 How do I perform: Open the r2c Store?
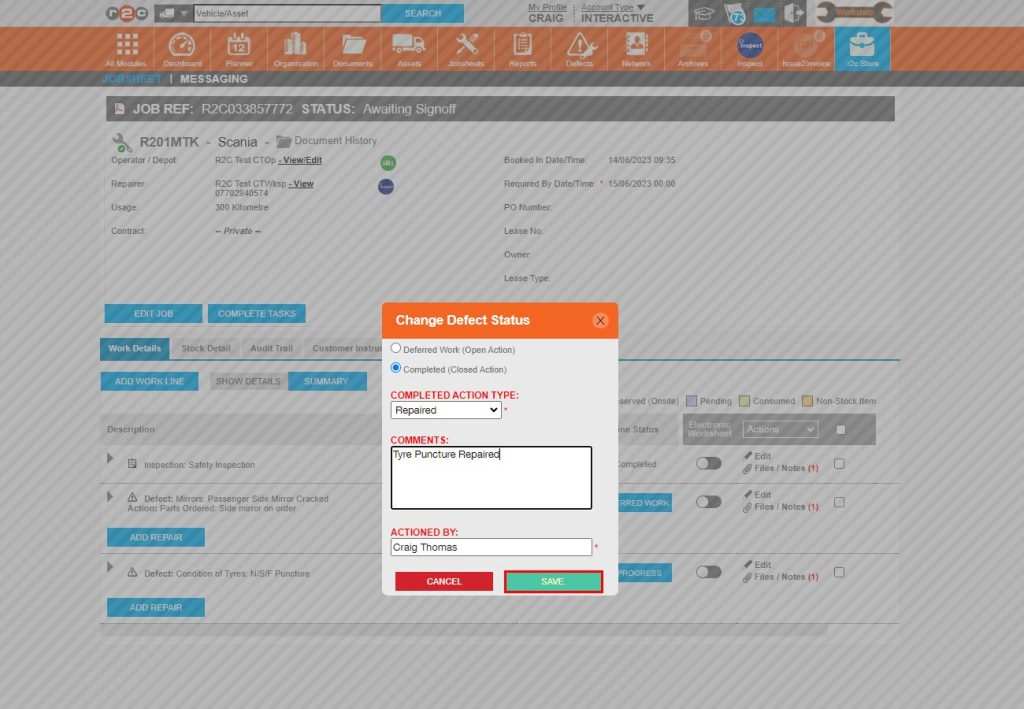(862, 47)
